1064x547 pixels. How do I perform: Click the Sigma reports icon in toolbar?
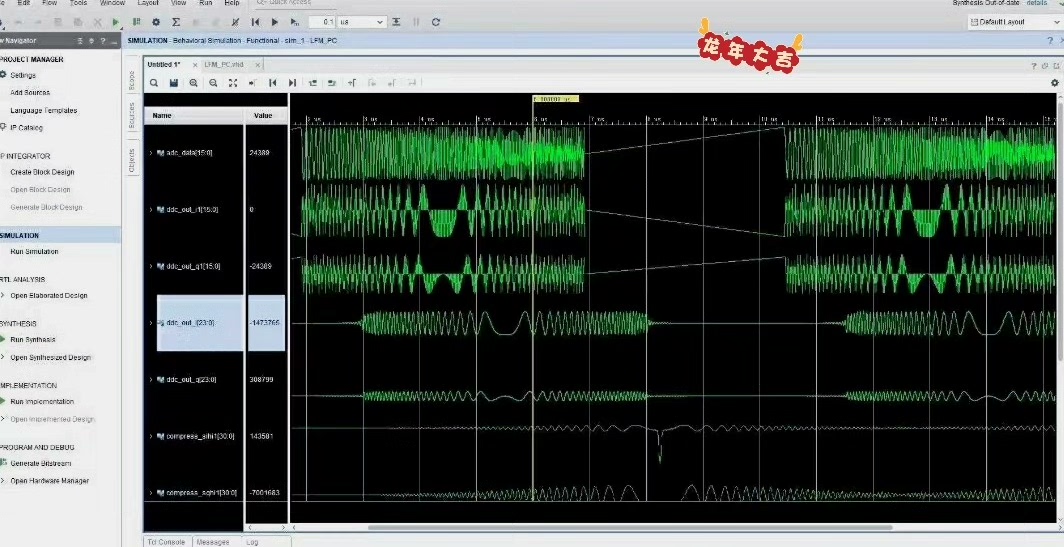176,22
